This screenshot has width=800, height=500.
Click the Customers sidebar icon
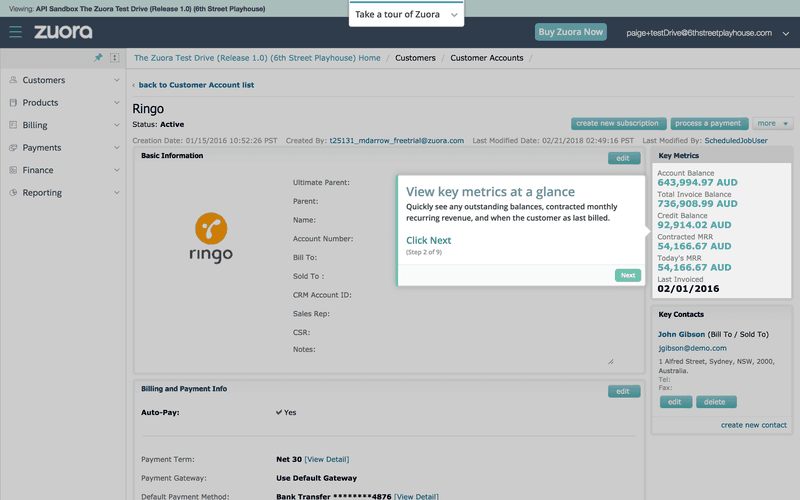13,80
